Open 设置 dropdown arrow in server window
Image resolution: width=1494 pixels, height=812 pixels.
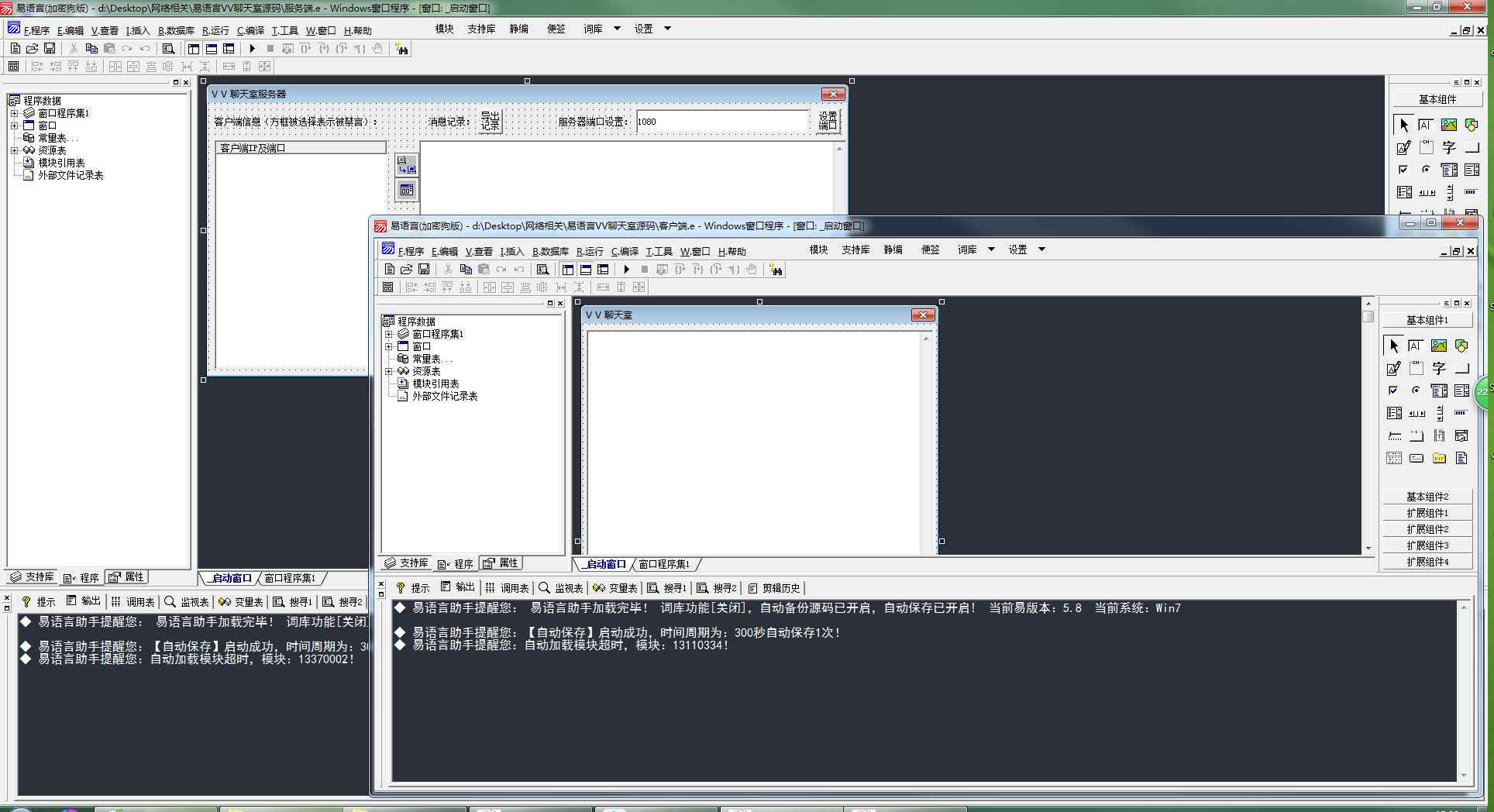click(668, 29)
